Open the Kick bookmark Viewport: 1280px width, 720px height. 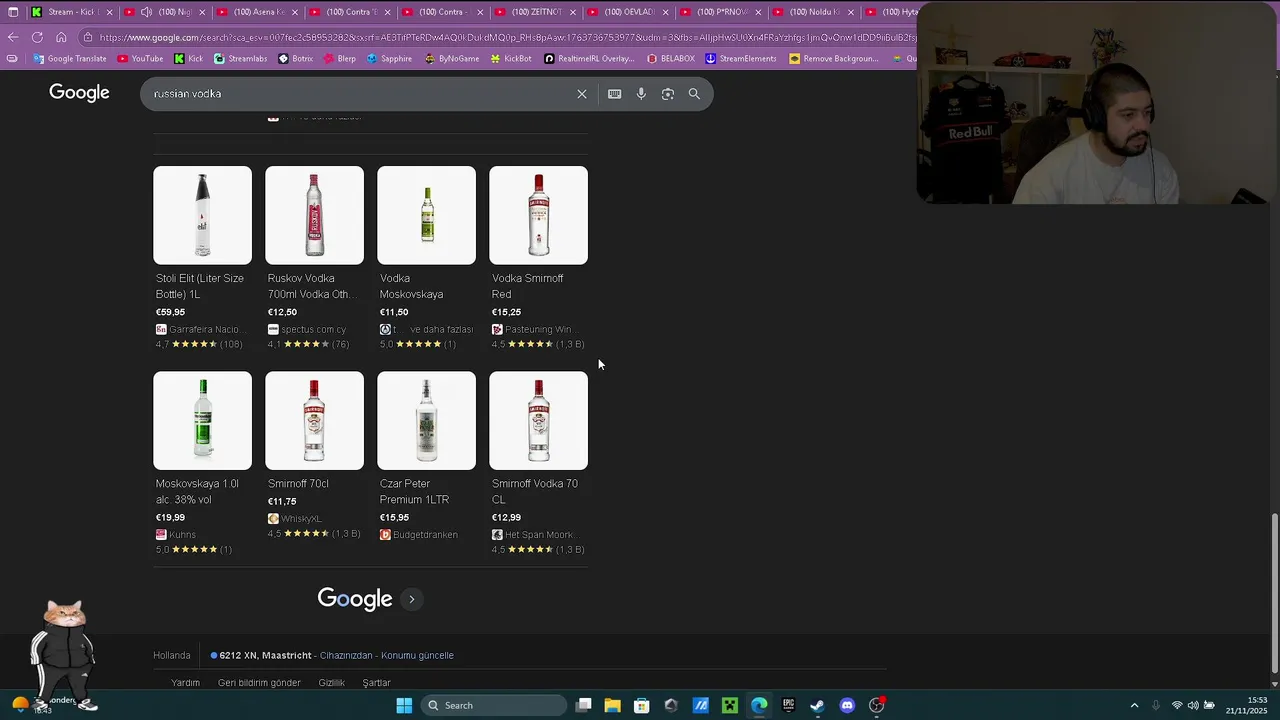pyautogui.click(x=189, y=58)
